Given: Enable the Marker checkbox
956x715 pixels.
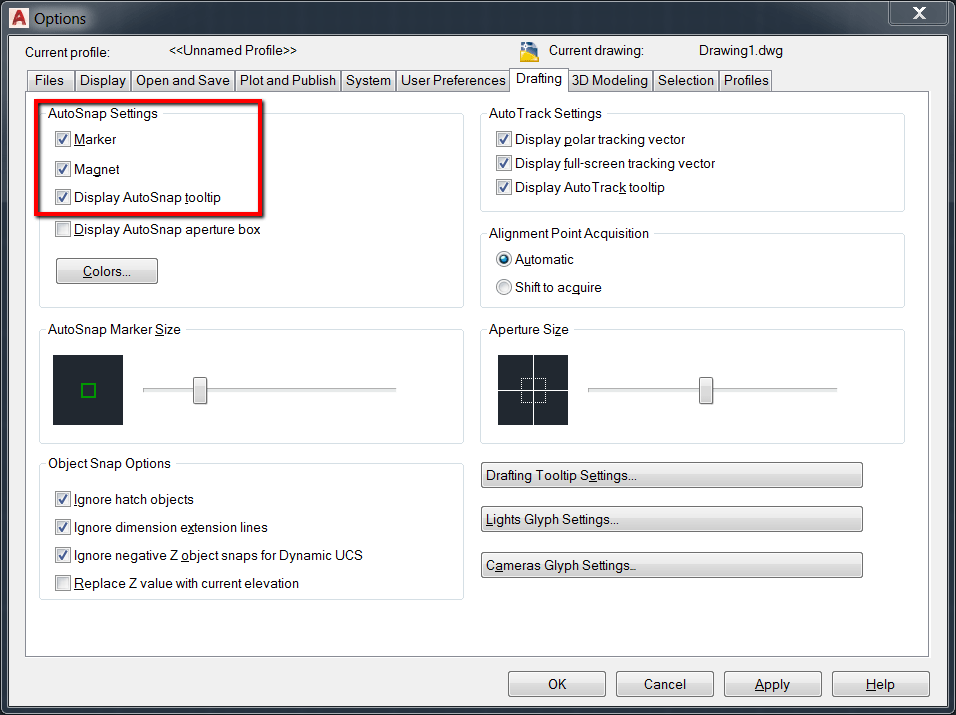Looking at the screenshot, I should coord(63,139).
